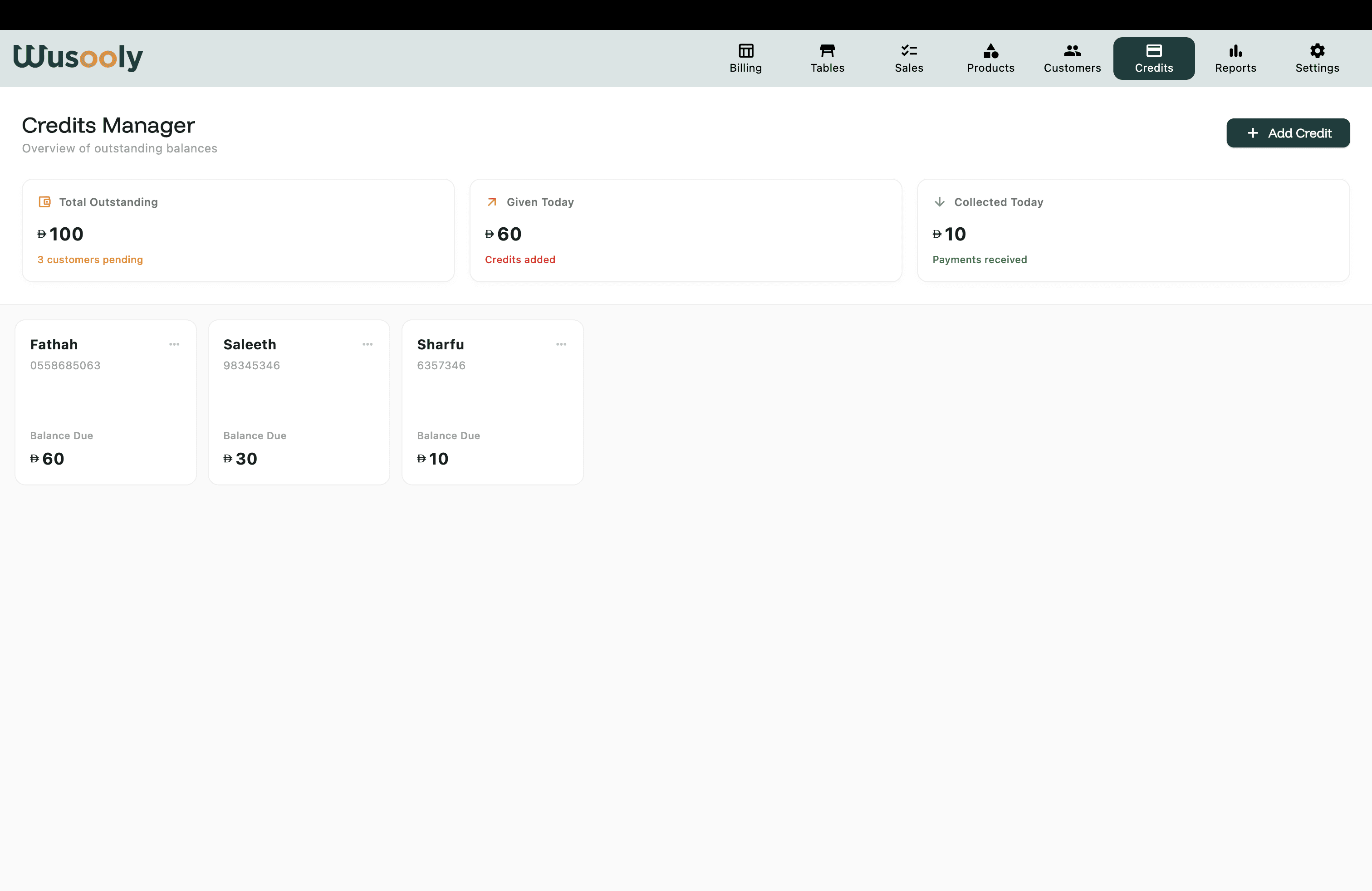Click the Collected Today down-arrow icon
Viewport: 1372px width, 891px height.
[x=939, y=202]
